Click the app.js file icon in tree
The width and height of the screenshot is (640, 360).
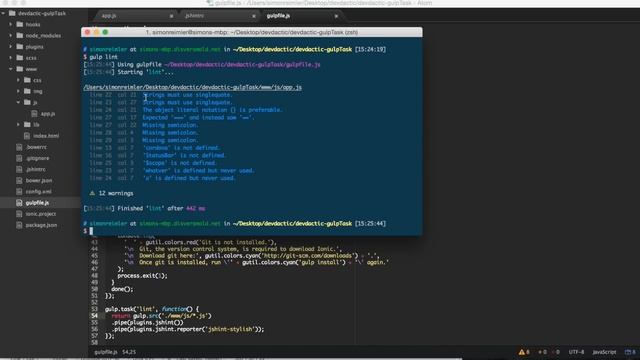click(35, 114)
